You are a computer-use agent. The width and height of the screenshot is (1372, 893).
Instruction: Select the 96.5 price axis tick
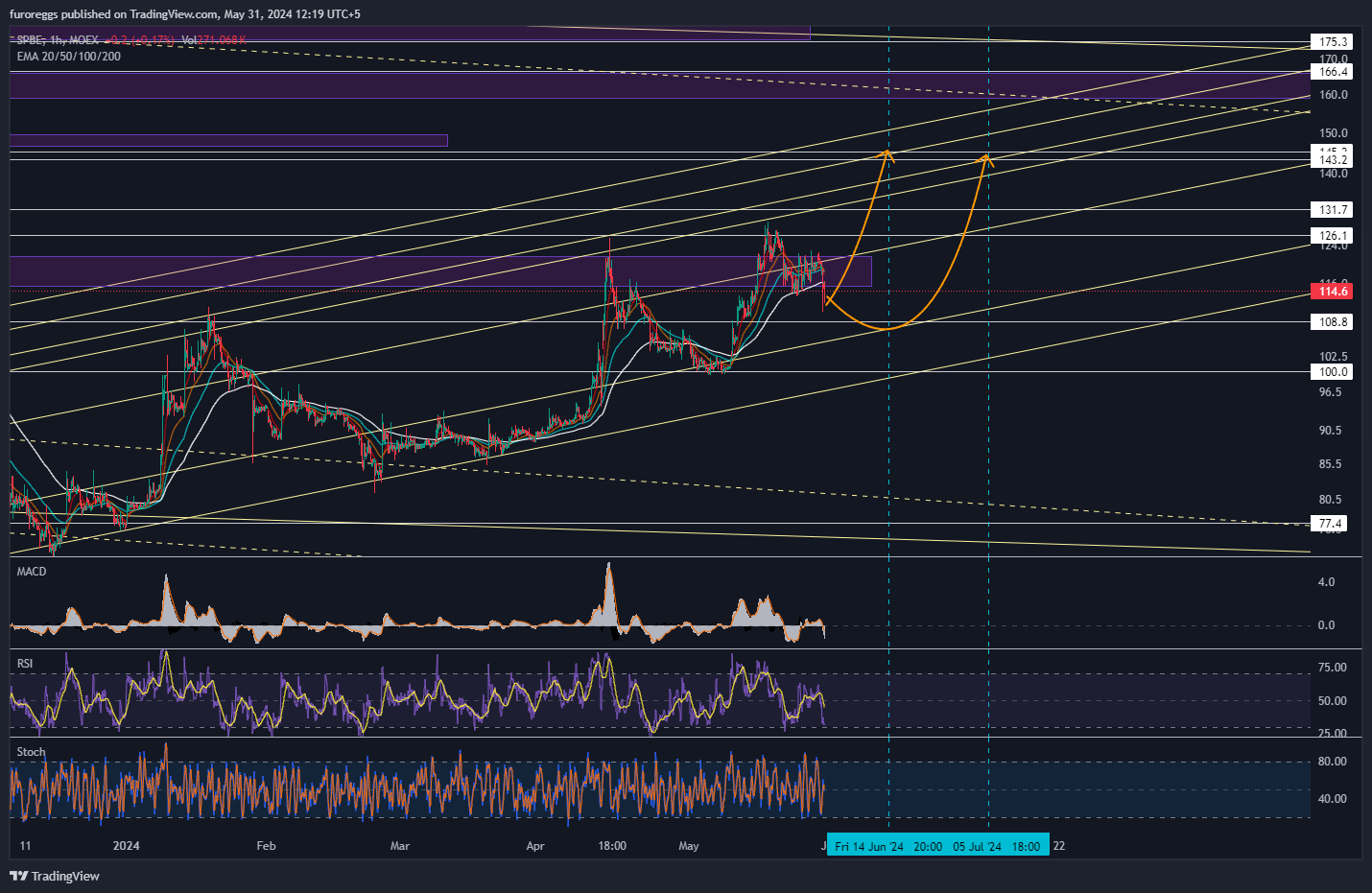[x=1331, y=392]
